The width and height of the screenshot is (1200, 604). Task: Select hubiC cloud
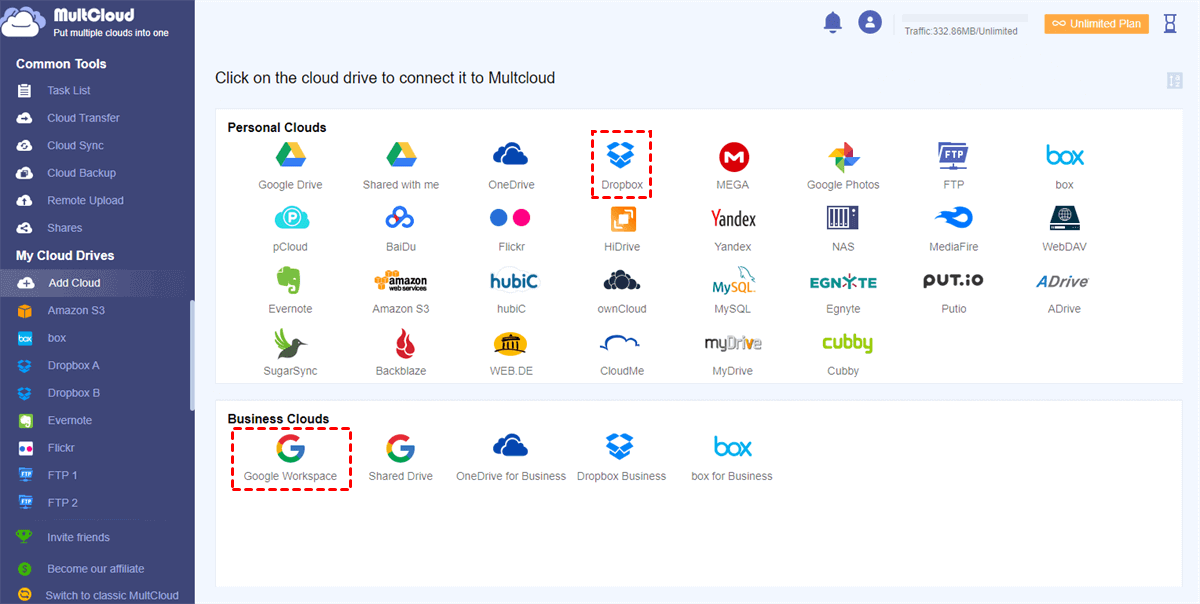click(x=511, y=290)
